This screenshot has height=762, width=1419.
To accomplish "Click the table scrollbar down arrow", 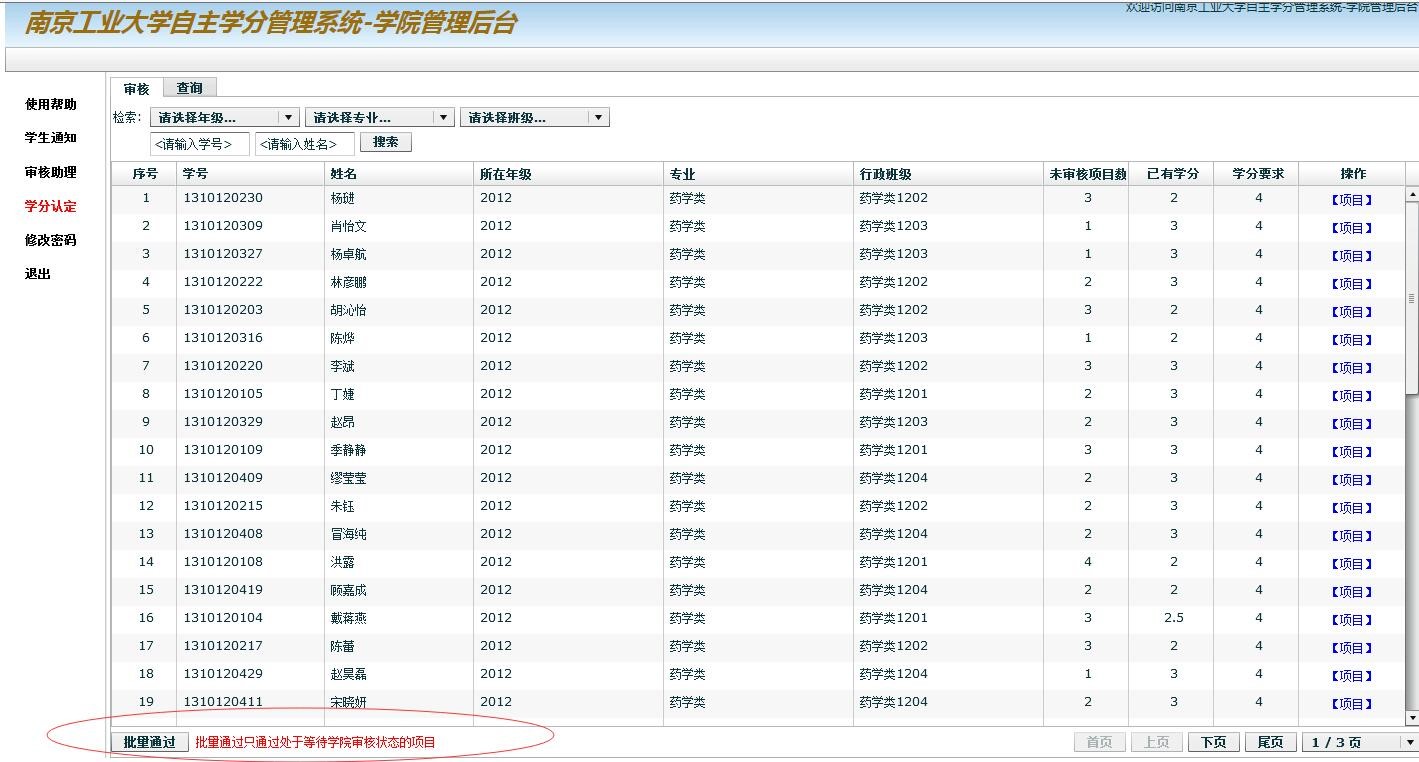I will click(x=1412, y=718).
